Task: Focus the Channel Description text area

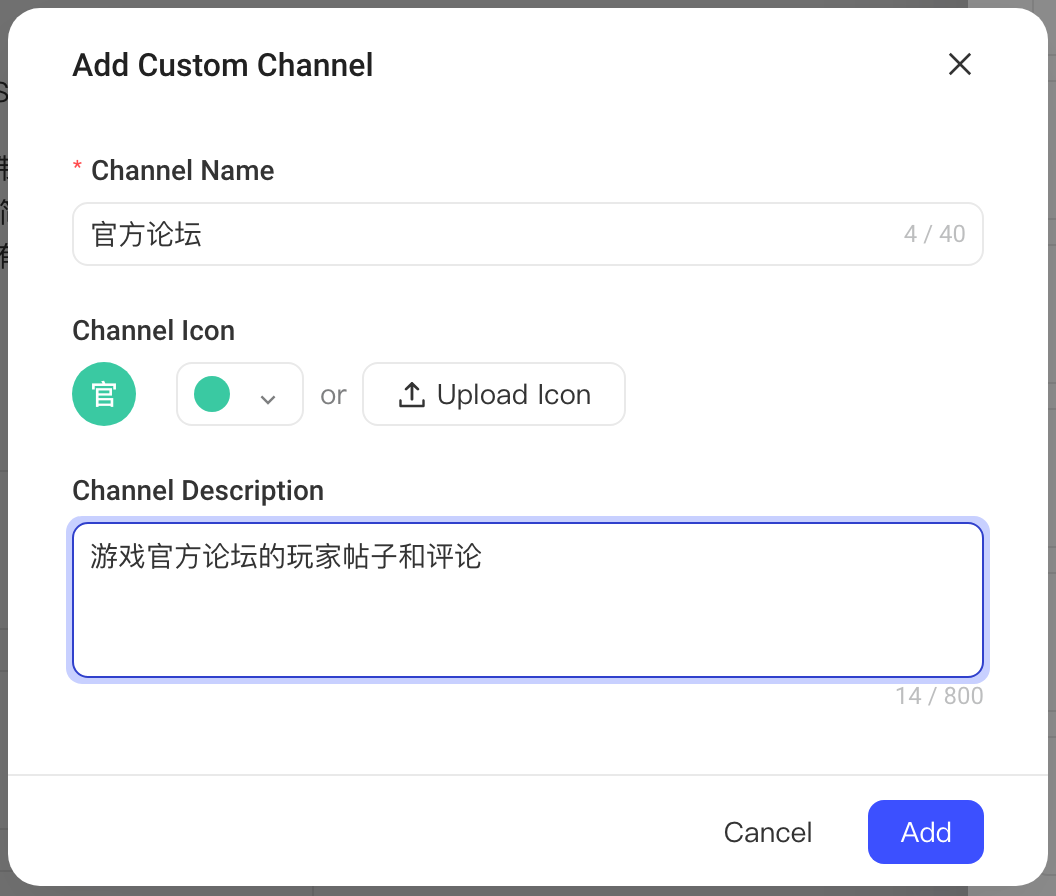Action: [527, 600]
